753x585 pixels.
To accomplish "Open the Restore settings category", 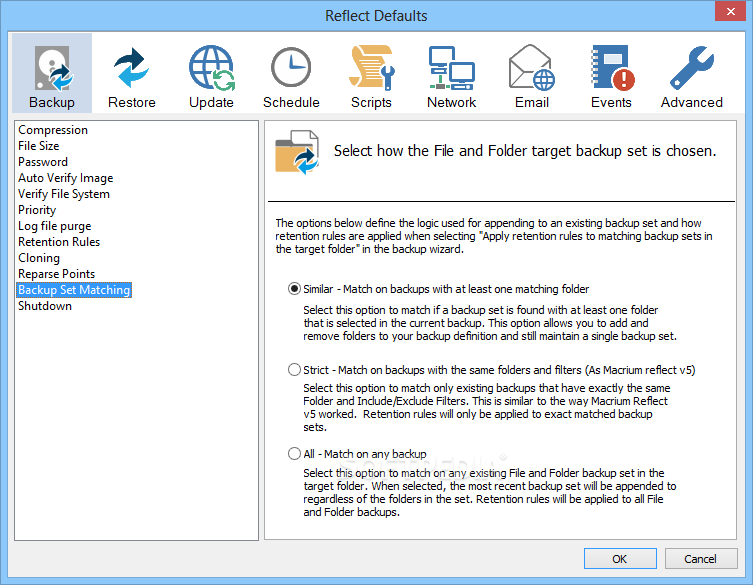I will [x=132, y=73].
